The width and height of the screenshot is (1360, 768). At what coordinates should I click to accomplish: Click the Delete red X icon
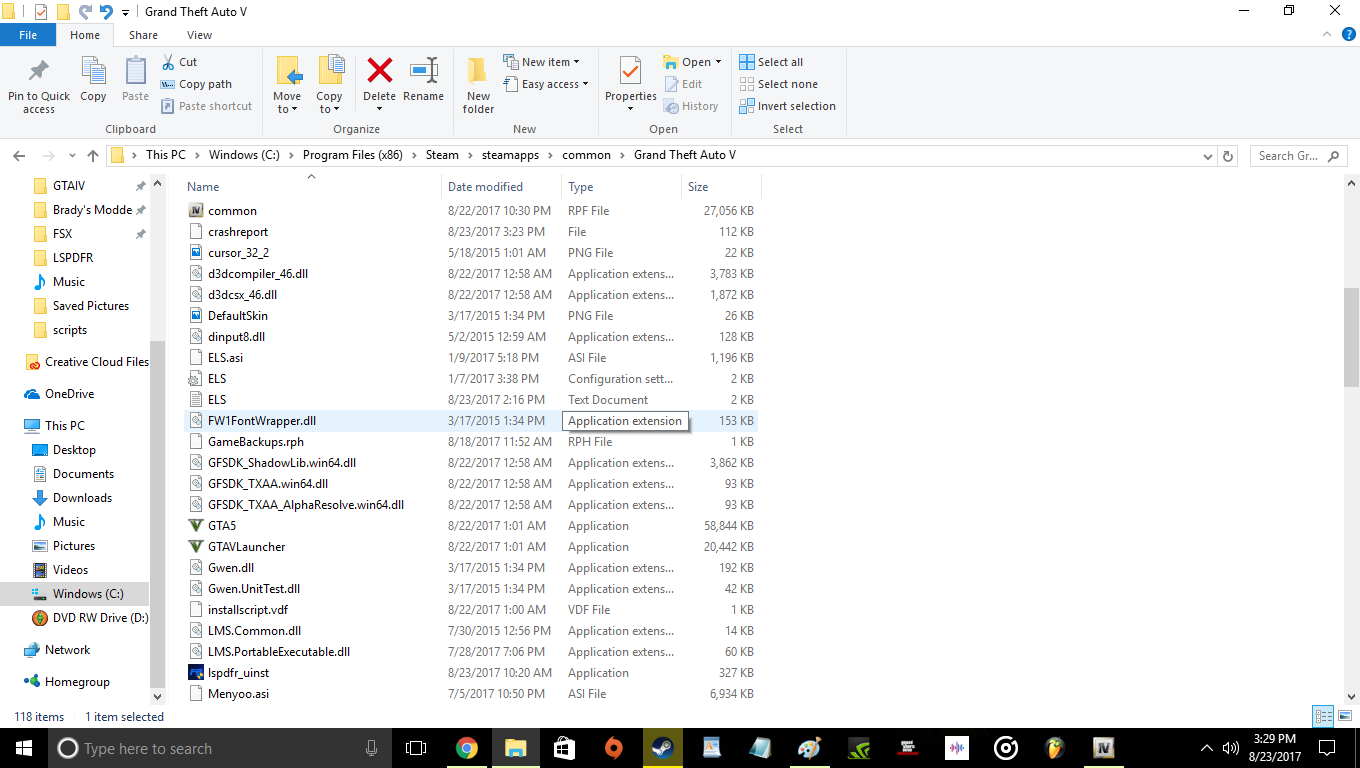[x=379, y=72]
